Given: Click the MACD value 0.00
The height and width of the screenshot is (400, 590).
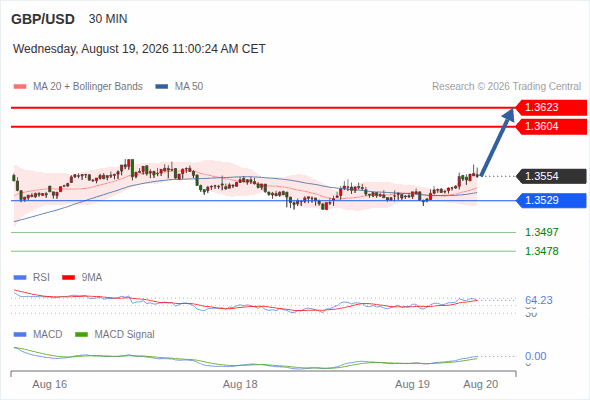Looking at the screenshot, I should pos(535,356).
